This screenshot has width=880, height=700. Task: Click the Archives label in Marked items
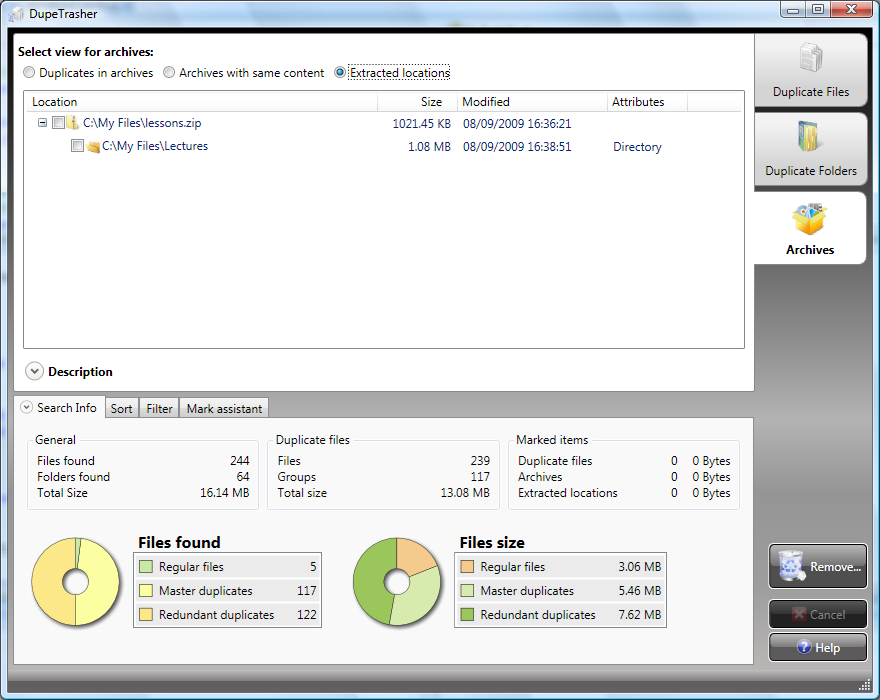(x=540, y=477)
